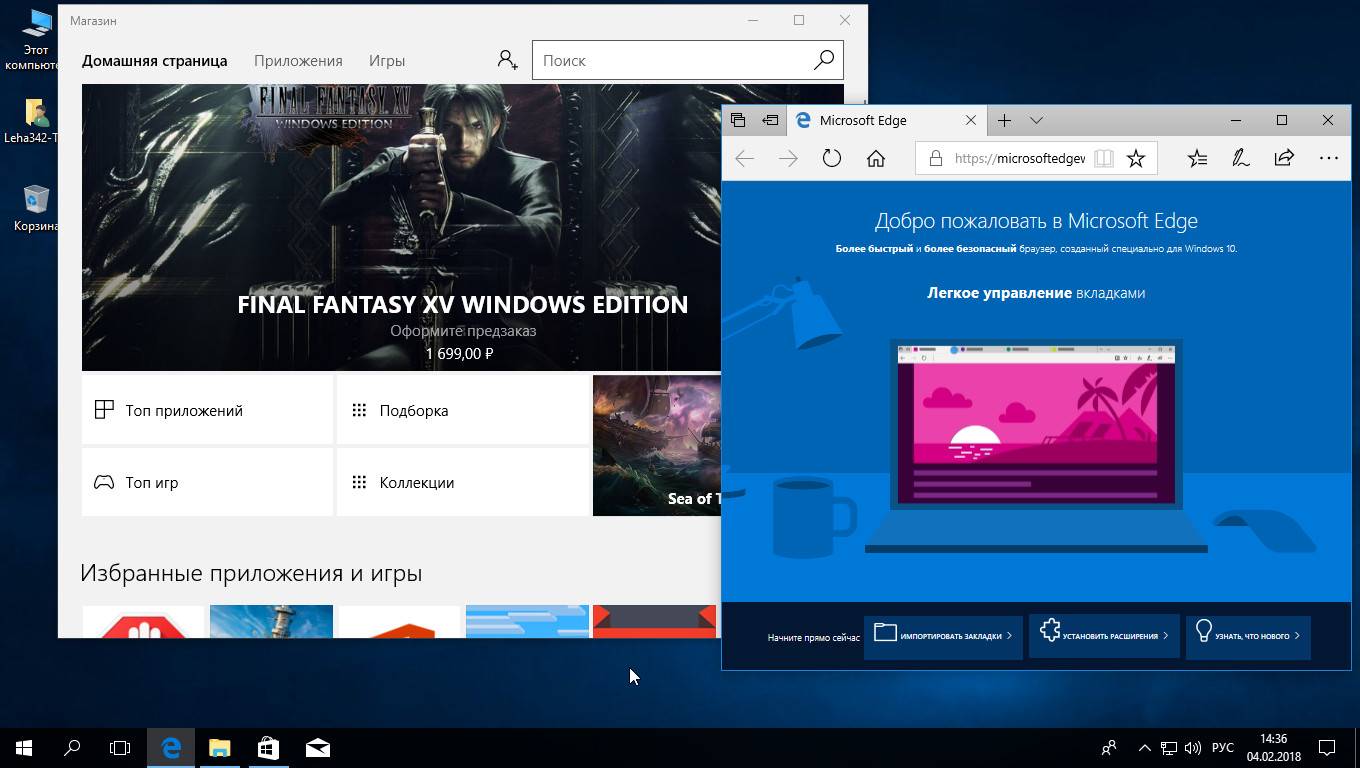Open the Action Center notifications
The height and width of the screenshot is (768, 1360).
point(1327,747)
